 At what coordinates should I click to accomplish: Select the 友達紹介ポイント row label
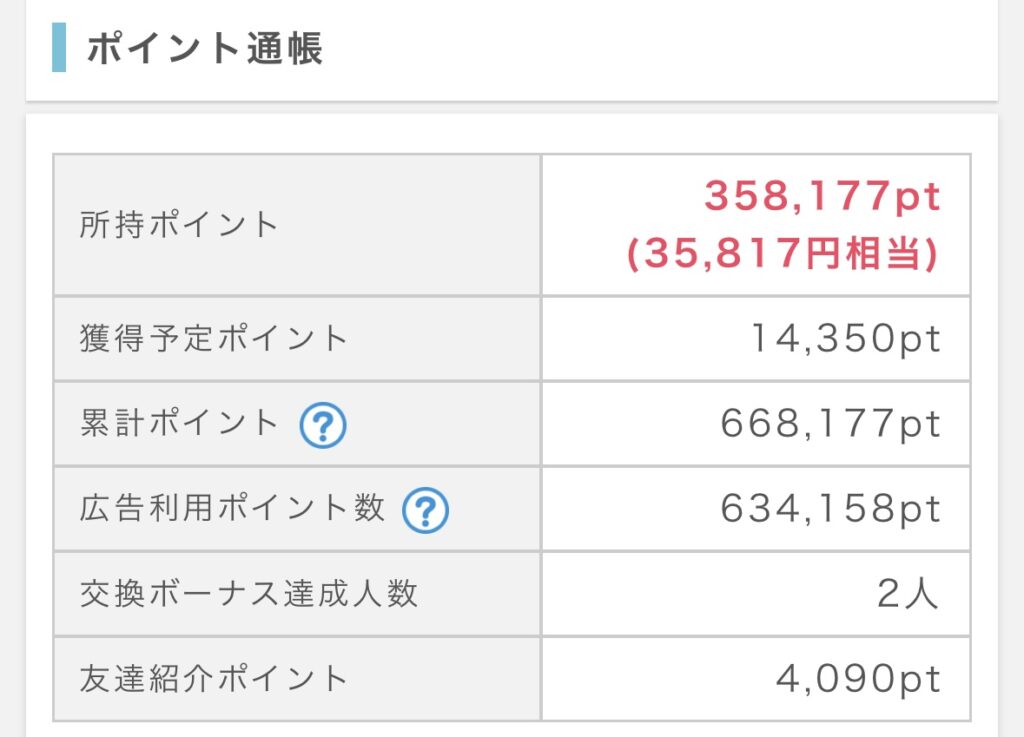tap(214, 678)
